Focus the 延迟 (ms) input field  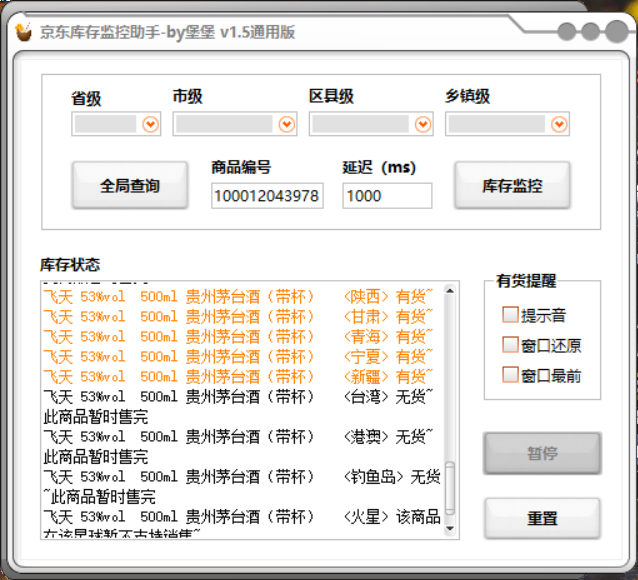tap(387, 196)
